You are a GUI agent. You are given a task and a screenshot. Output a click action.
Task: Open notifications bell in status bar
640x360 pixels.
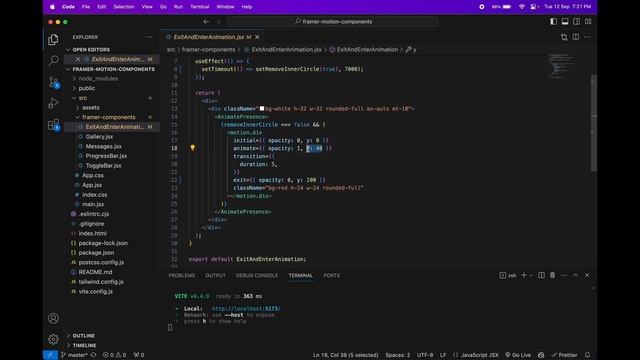click(588, 355)
